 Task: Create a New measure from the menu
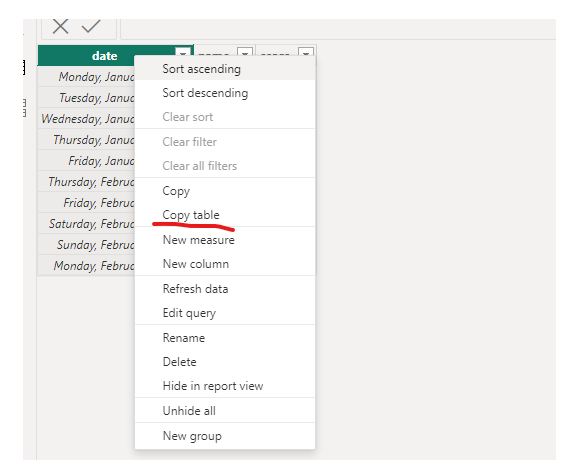click(225, 240)
